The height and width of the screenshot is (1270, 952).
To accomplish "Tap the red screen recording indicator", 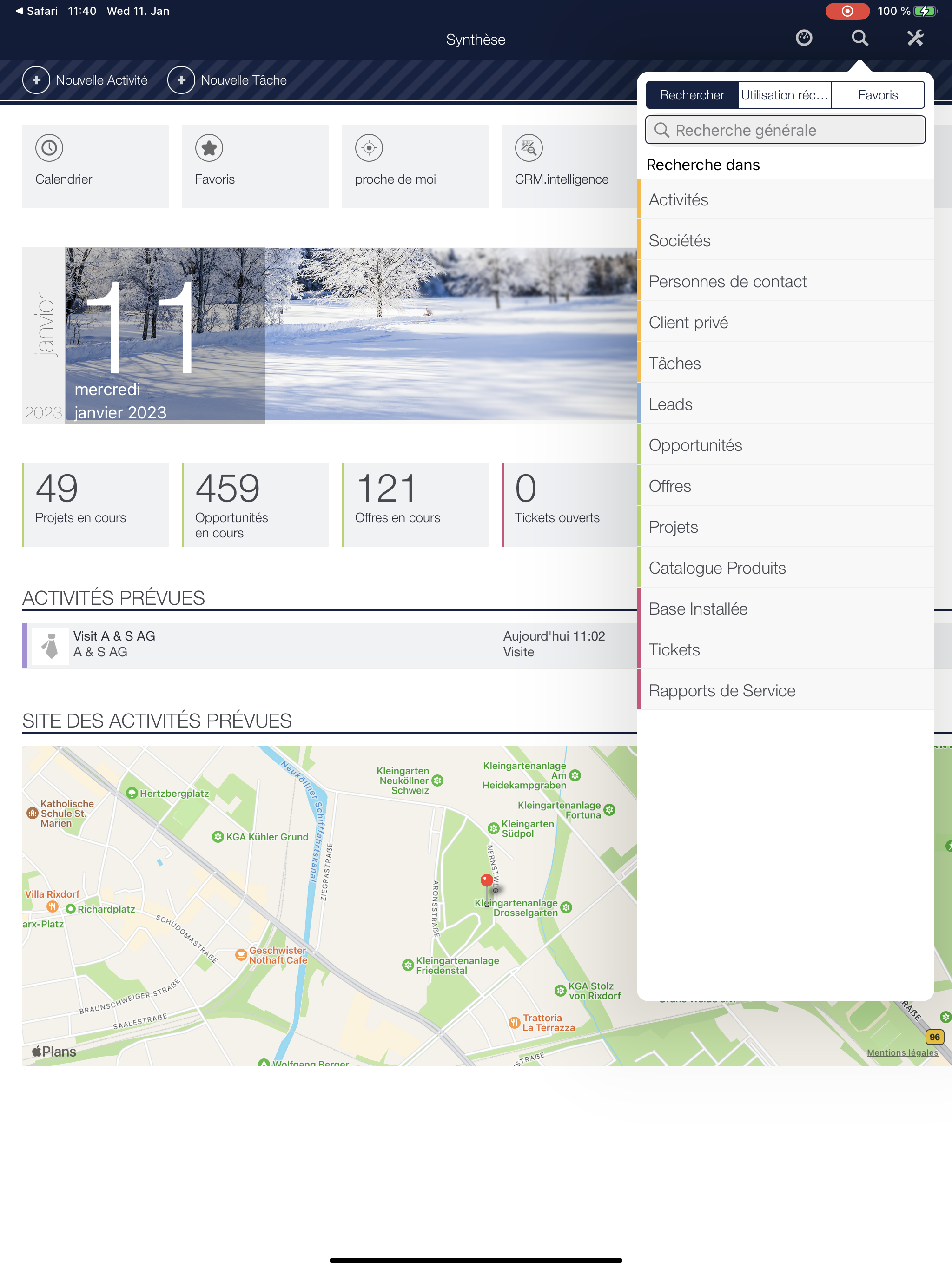I will [x=847, y=11].
